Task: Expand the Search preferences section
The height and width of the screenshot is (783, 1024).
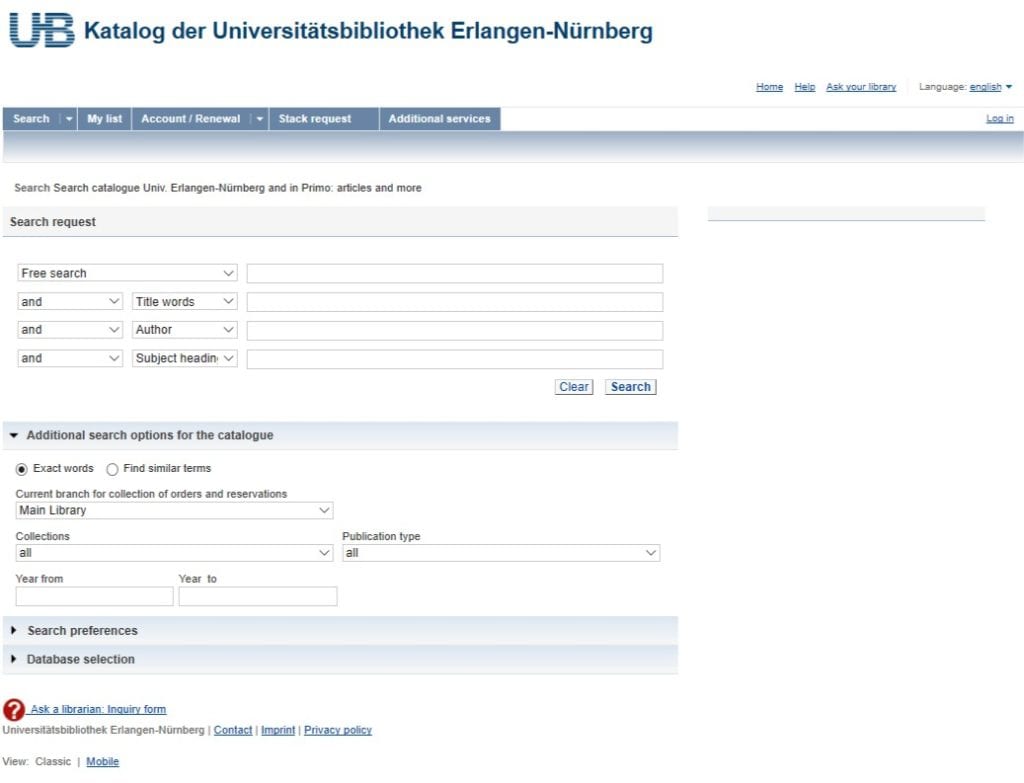Action: [x=14, y=630]
